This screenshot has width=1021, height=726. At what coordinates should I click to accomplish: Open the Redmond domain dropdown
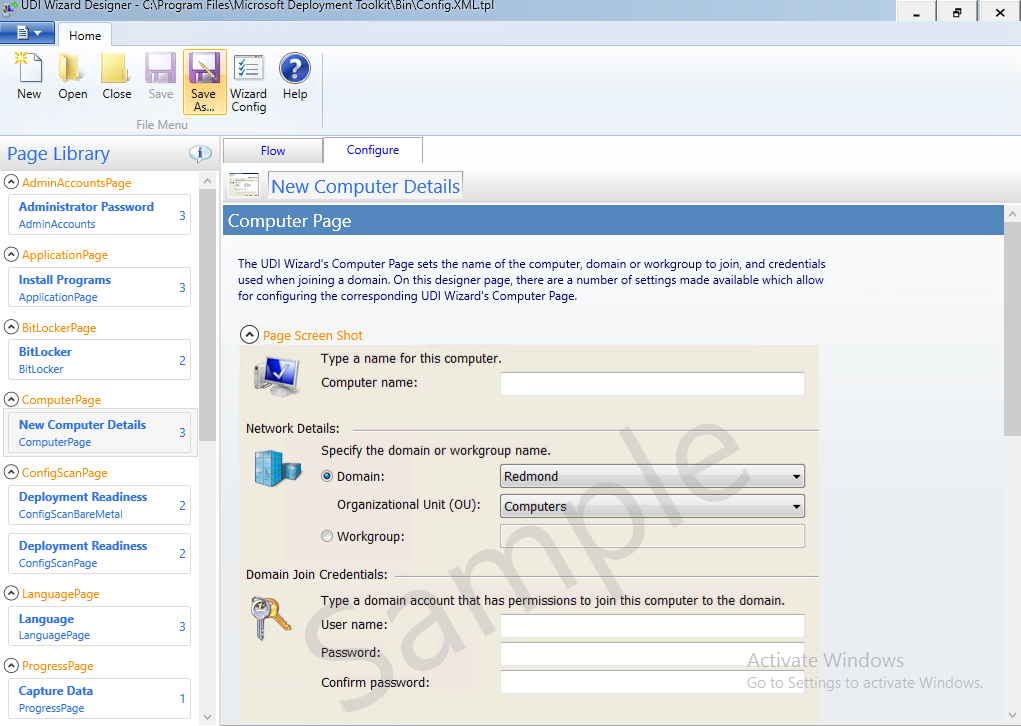[652, 476]
